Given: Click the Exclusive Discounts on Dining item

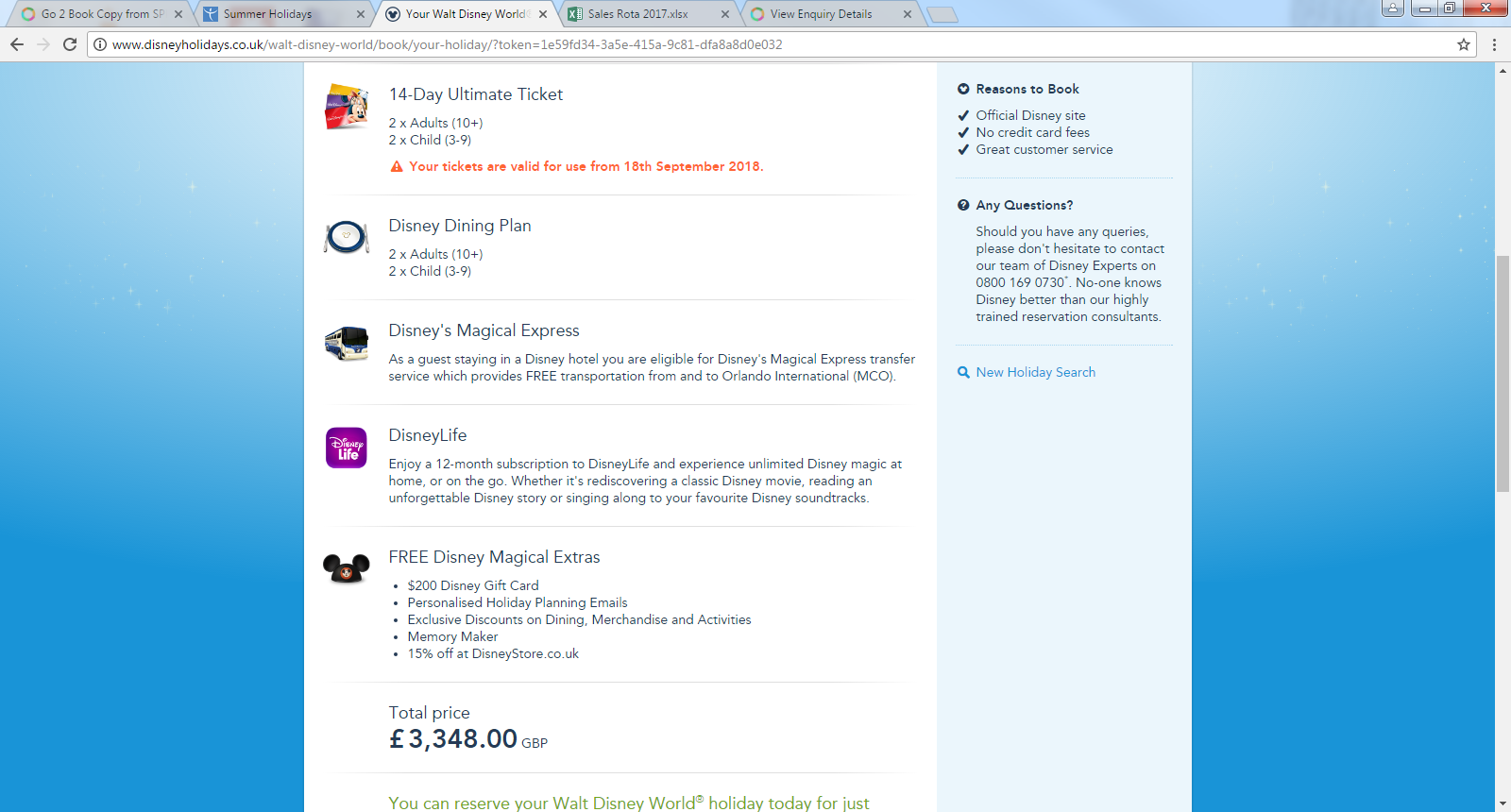Looking at the screenshot, I should click(580, 619).
